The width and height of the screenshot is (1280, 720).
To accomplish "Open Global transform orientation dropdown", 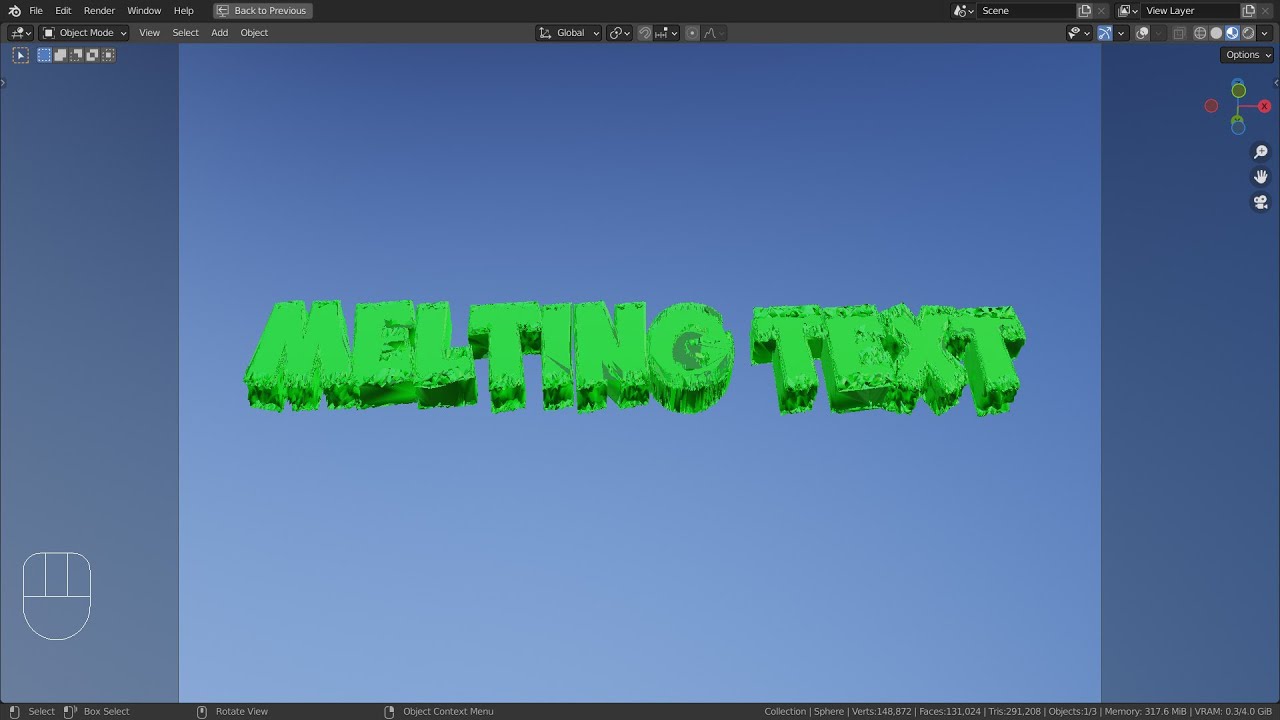I will (x=569, y=32).
